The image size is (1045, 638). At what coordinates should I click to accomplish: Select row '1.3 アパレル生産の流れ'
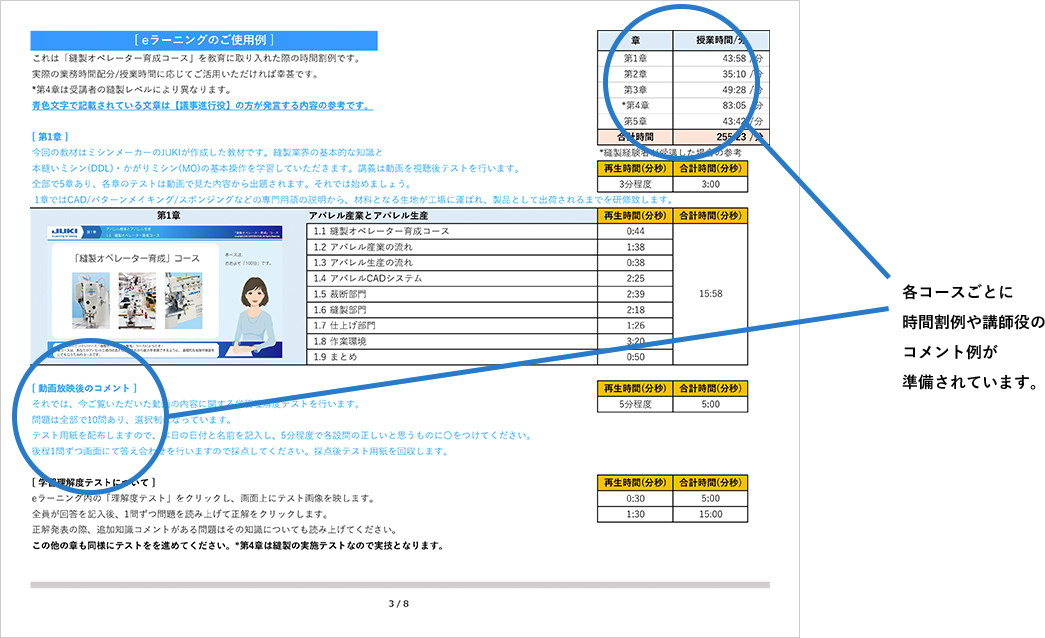pos(452,263)
